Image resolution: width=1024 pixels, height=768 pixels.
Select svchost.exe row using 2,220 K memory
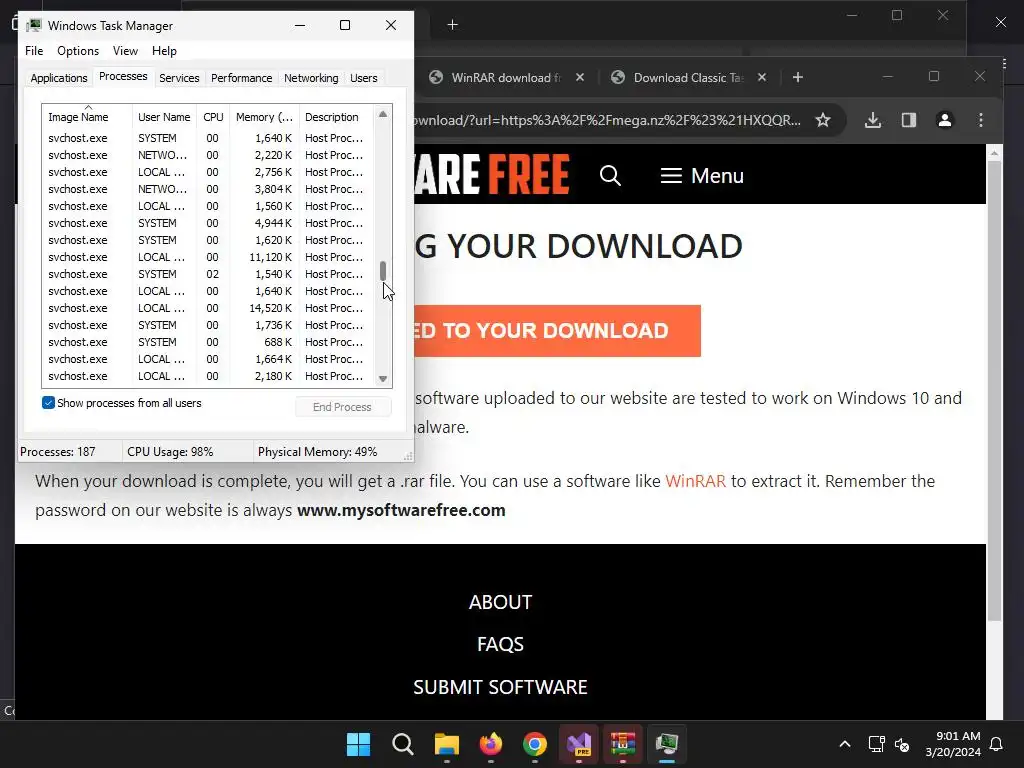tap(208, 155)
